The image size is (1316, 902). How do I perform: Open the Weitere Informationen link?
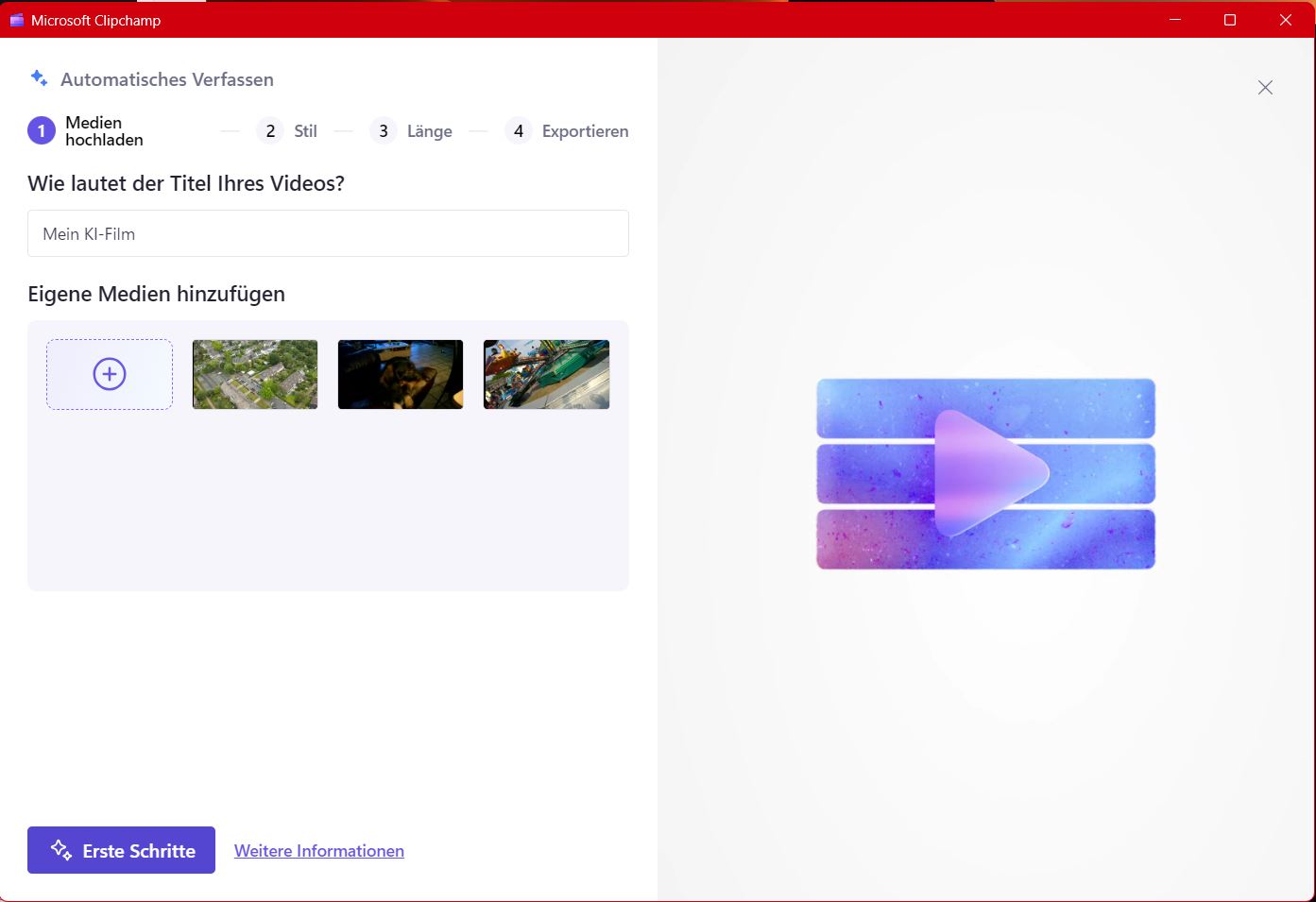319,851
